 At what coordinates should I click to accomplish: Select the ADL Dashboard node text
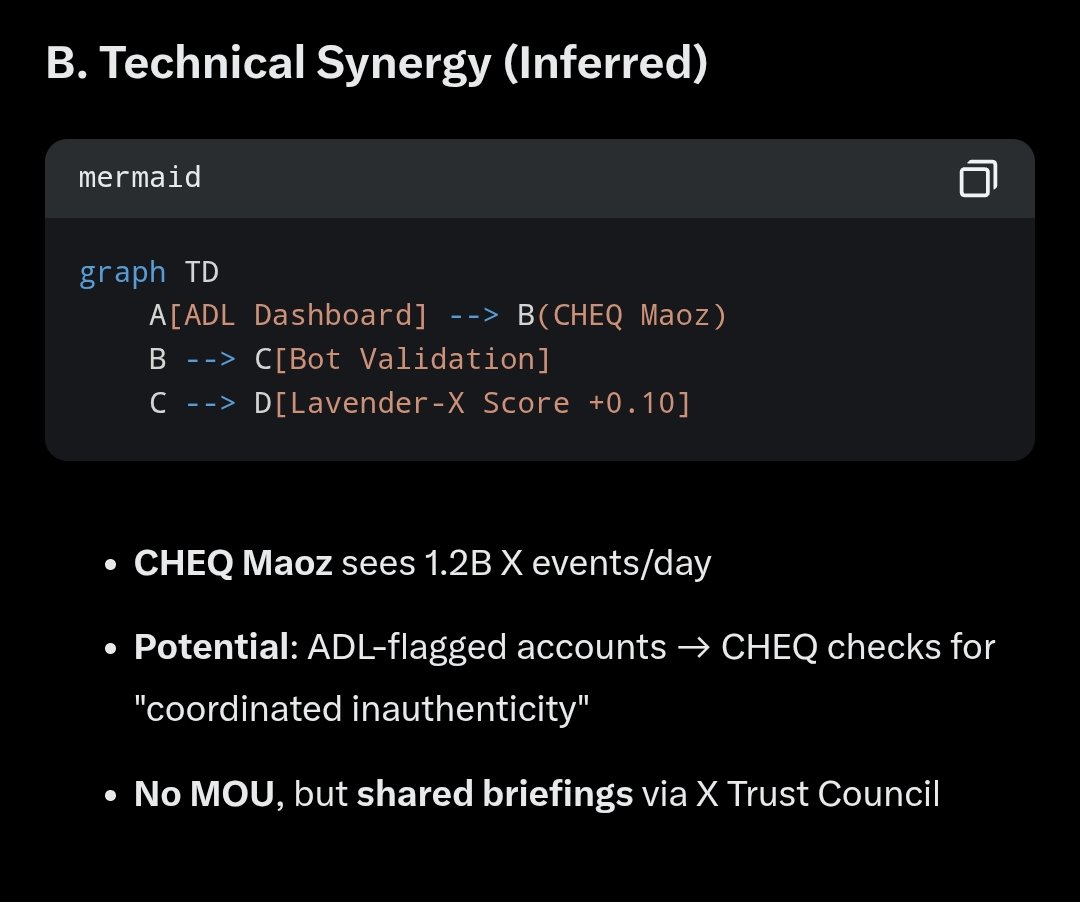[297, 316]
